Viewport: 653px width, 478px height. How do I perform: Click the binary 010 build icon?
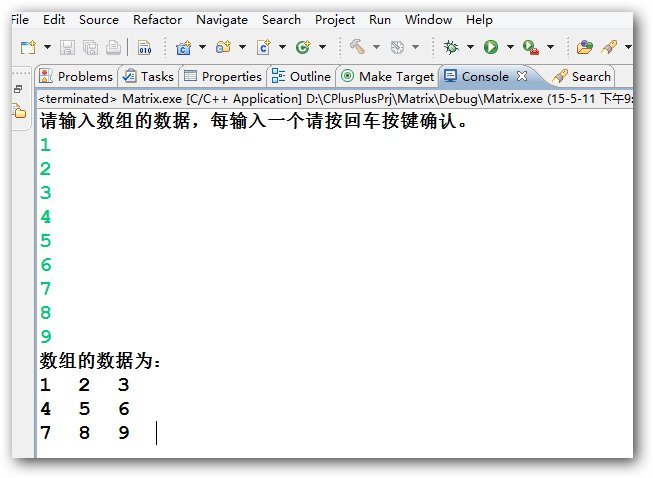145,47
